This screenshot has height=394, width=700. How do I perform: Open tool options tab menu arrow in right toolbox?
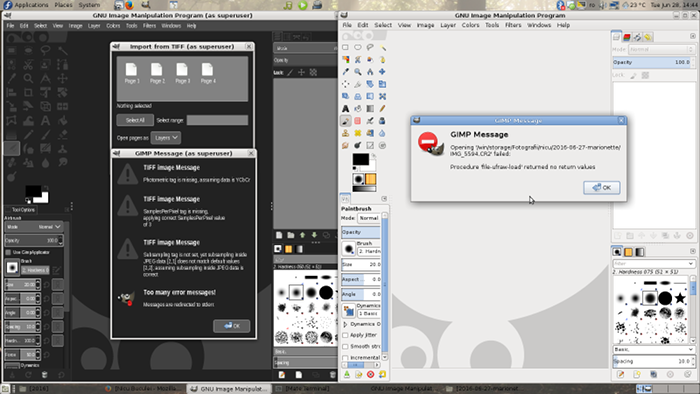(384, 199)
